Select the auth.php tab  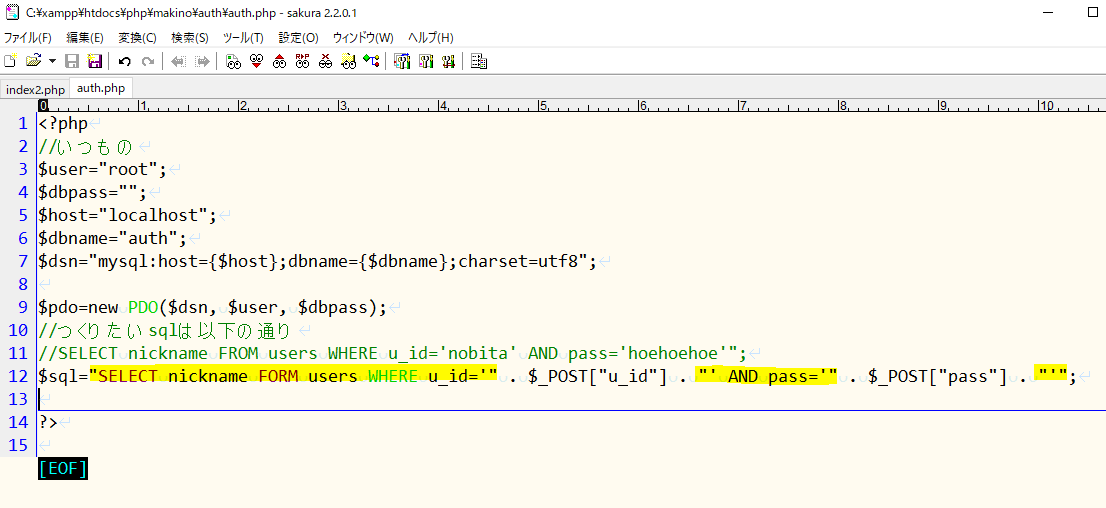click(x=101, y=88)
